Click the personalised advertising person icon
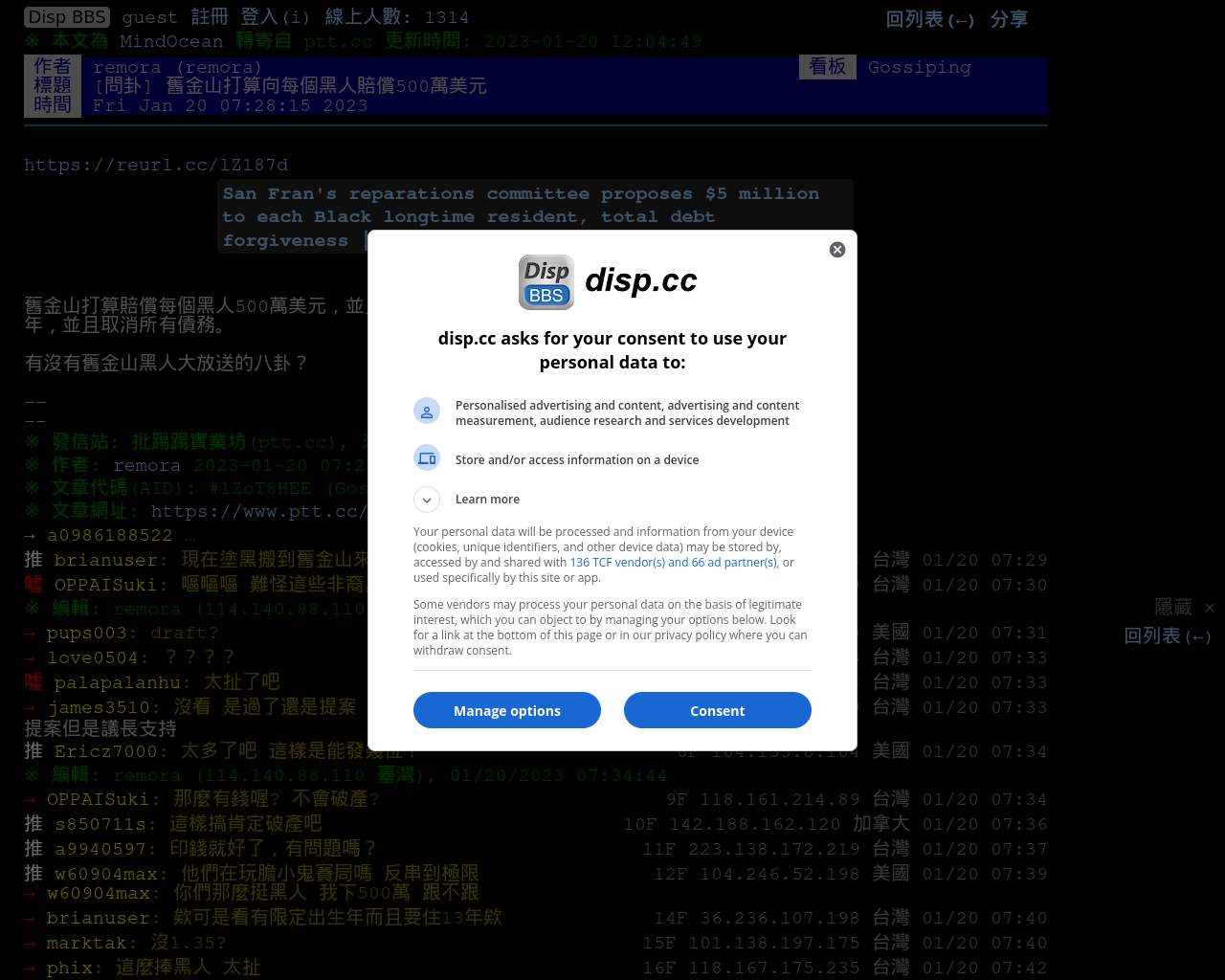 (427, 412)
